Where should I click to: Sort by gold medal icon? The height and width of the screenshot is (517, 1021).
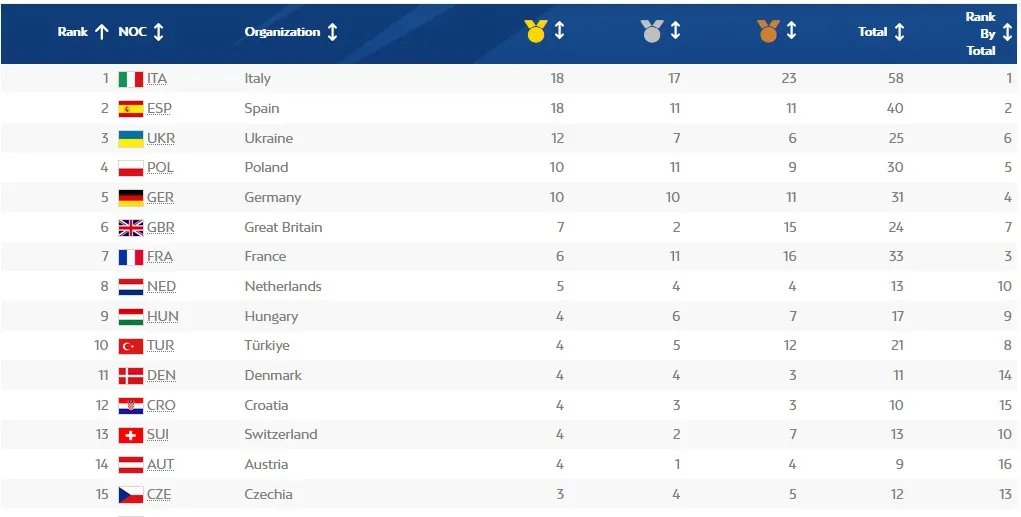(x=535, y=32)
